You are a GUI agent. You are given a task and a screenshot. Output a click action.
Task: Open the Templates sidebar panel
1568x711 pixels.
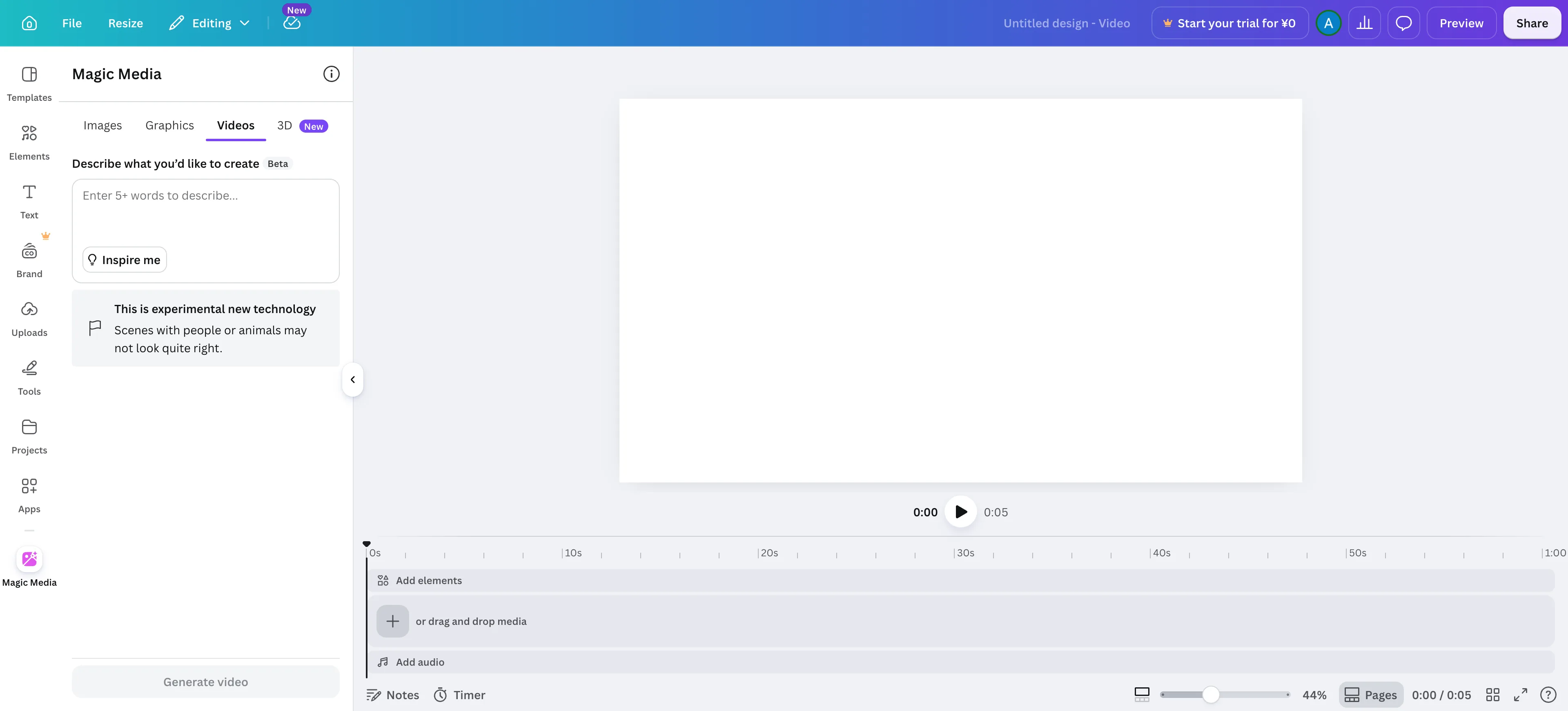29,84
